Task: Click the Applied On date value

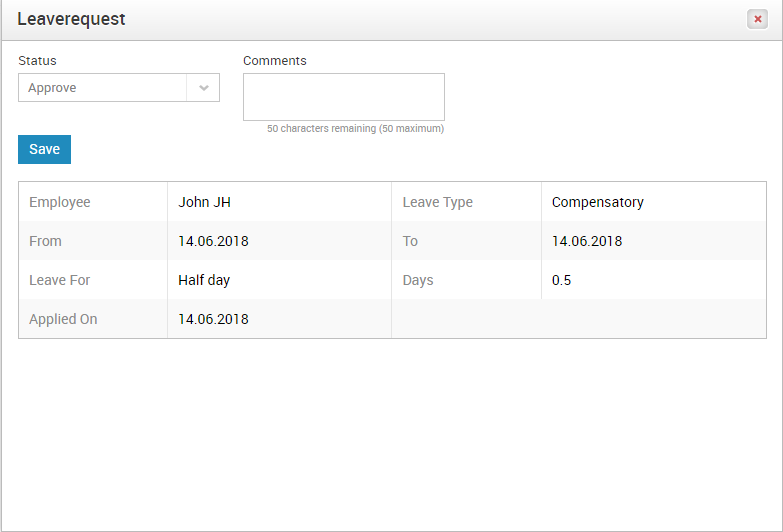Action: pyautogui.click(x=213, y=319)
